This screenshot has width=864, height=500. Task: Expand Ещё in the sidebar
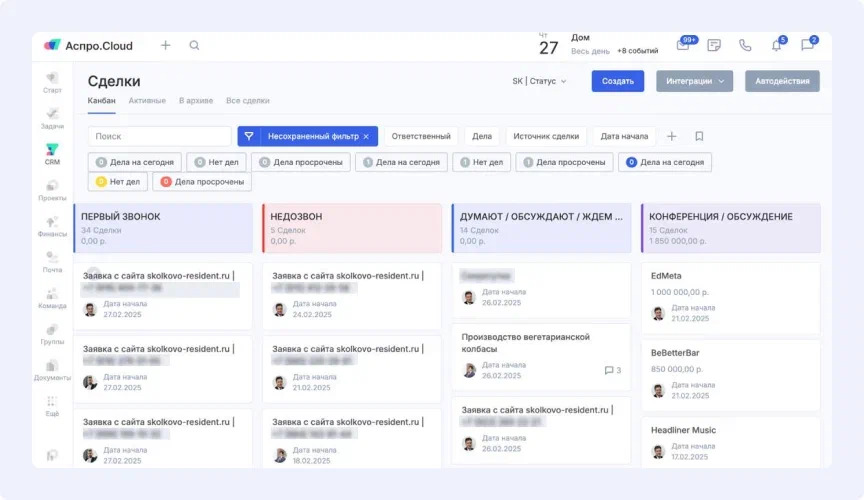[52, 406]
